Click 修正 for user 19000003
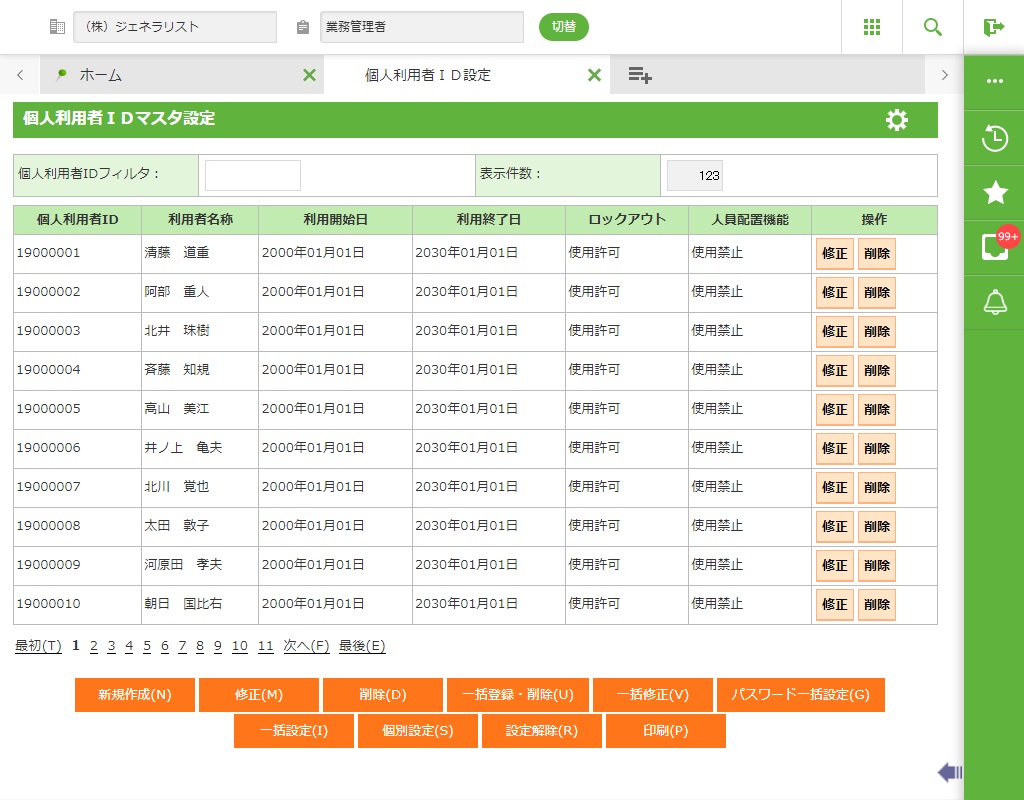This screenshot has height=800, width=1024. [834, 331]
